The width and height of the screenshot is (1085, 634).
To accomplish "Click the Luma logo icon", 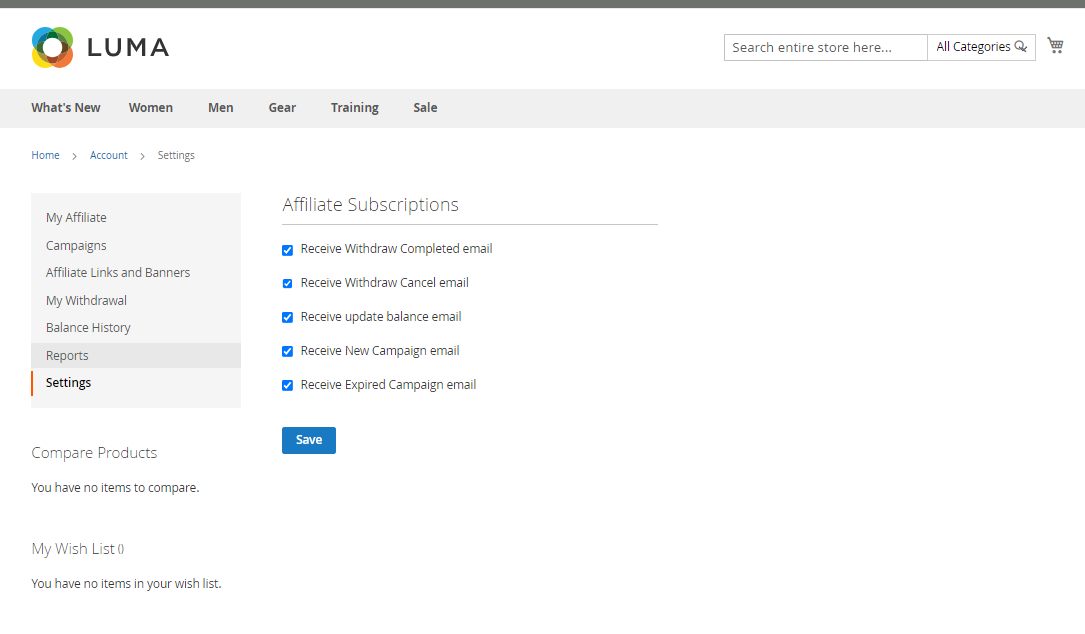I will pyautogui.click(x=52, y=47).
